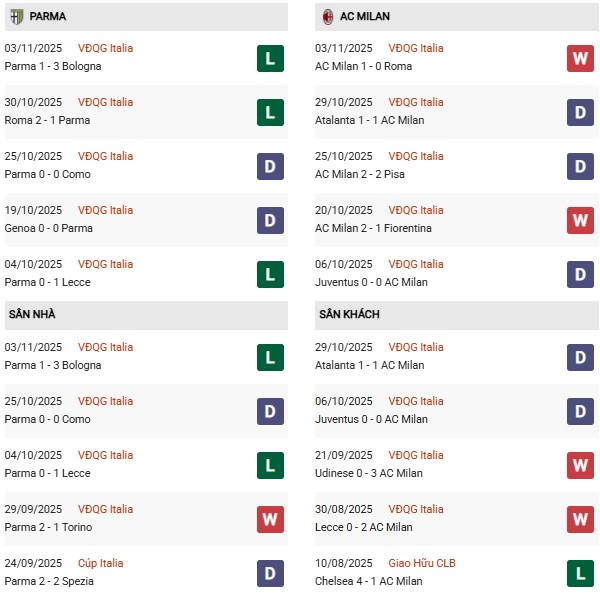
Task: Click W badge for AC Milan 1 - 0 Roma
Action: click(x=580, y=58)
